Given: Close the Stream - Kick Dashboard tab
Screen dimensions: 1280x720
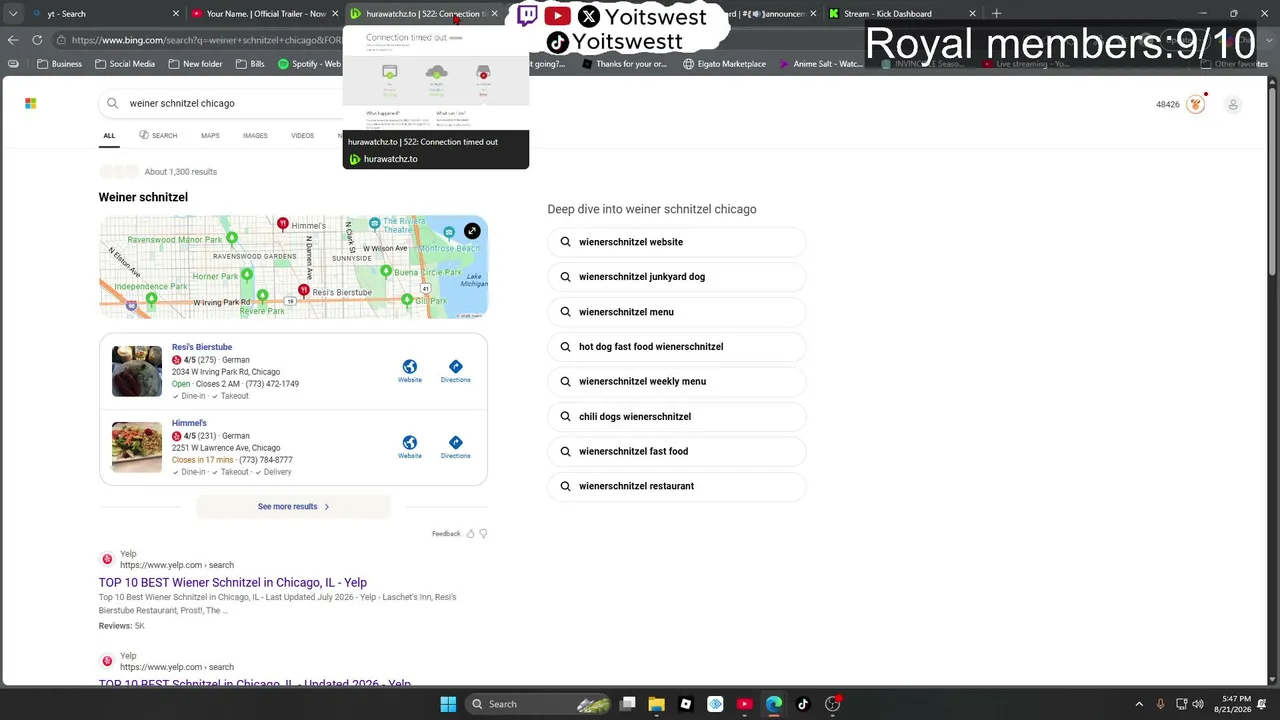Looking at the screenshot, I should tap(972, 14).
